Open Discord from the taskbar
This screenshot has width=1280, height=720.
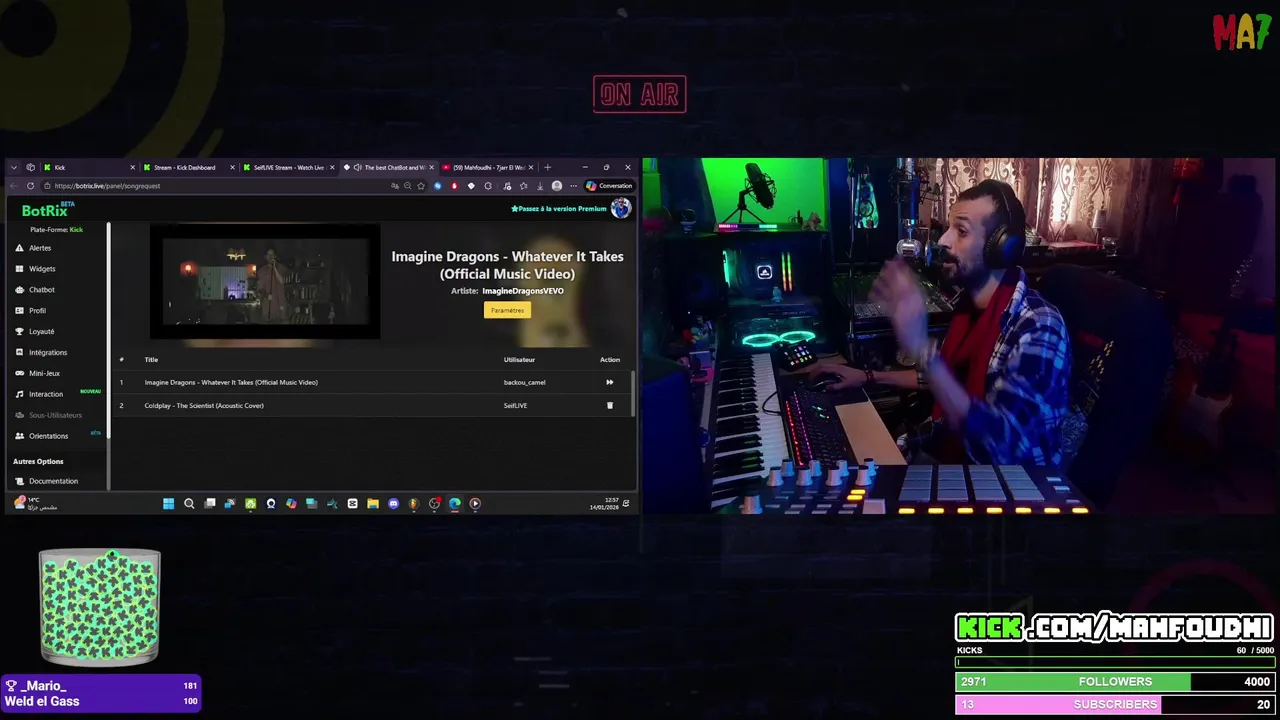click(393, 504)
